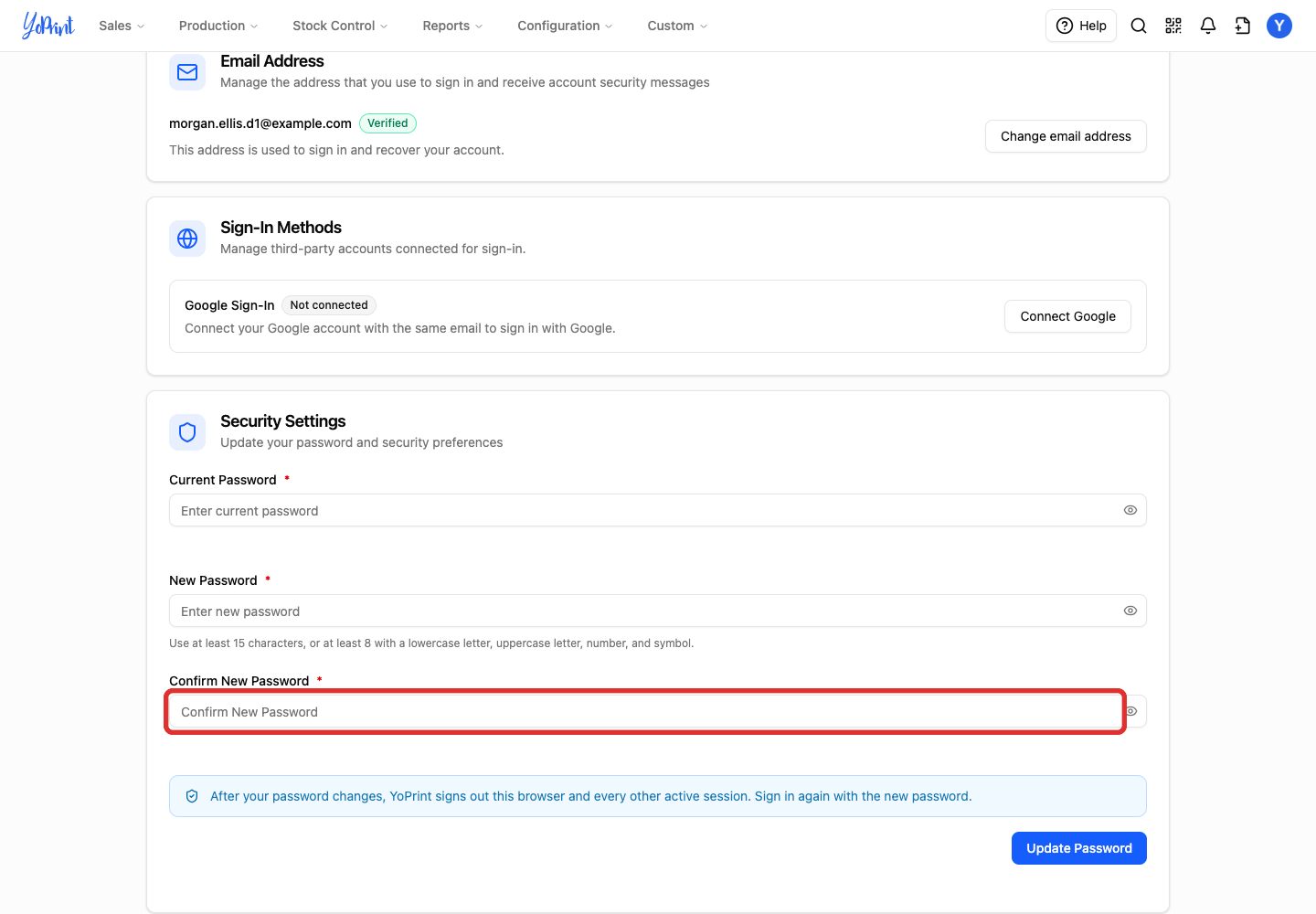Click the password requirements hint text
The width and height of the screenshot is (1316, 914).
coord(431,643)
